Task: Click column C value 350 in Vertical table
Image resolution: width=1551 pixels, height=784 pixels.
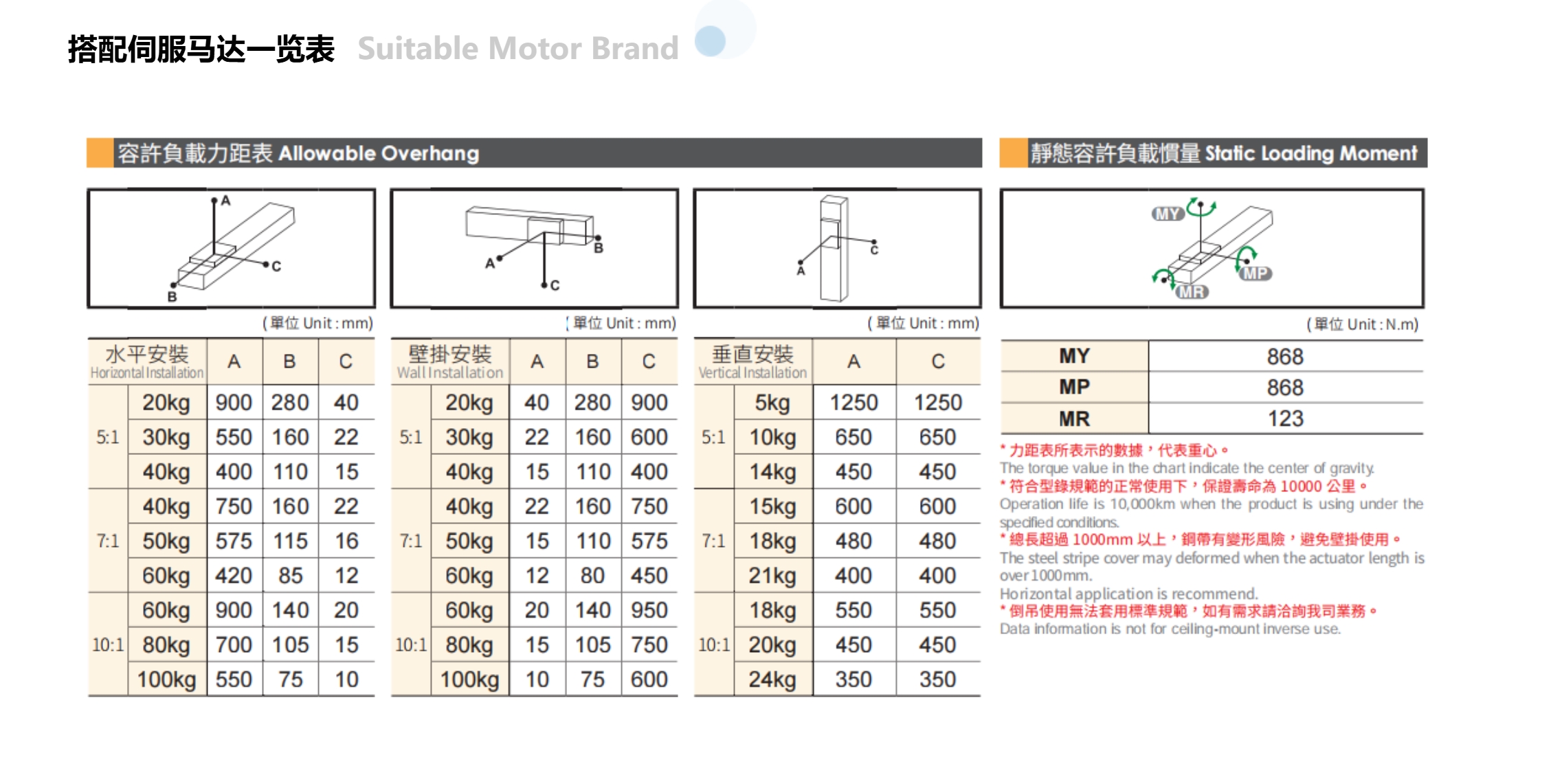Action: pyautogui.click(x=938, y=680)
